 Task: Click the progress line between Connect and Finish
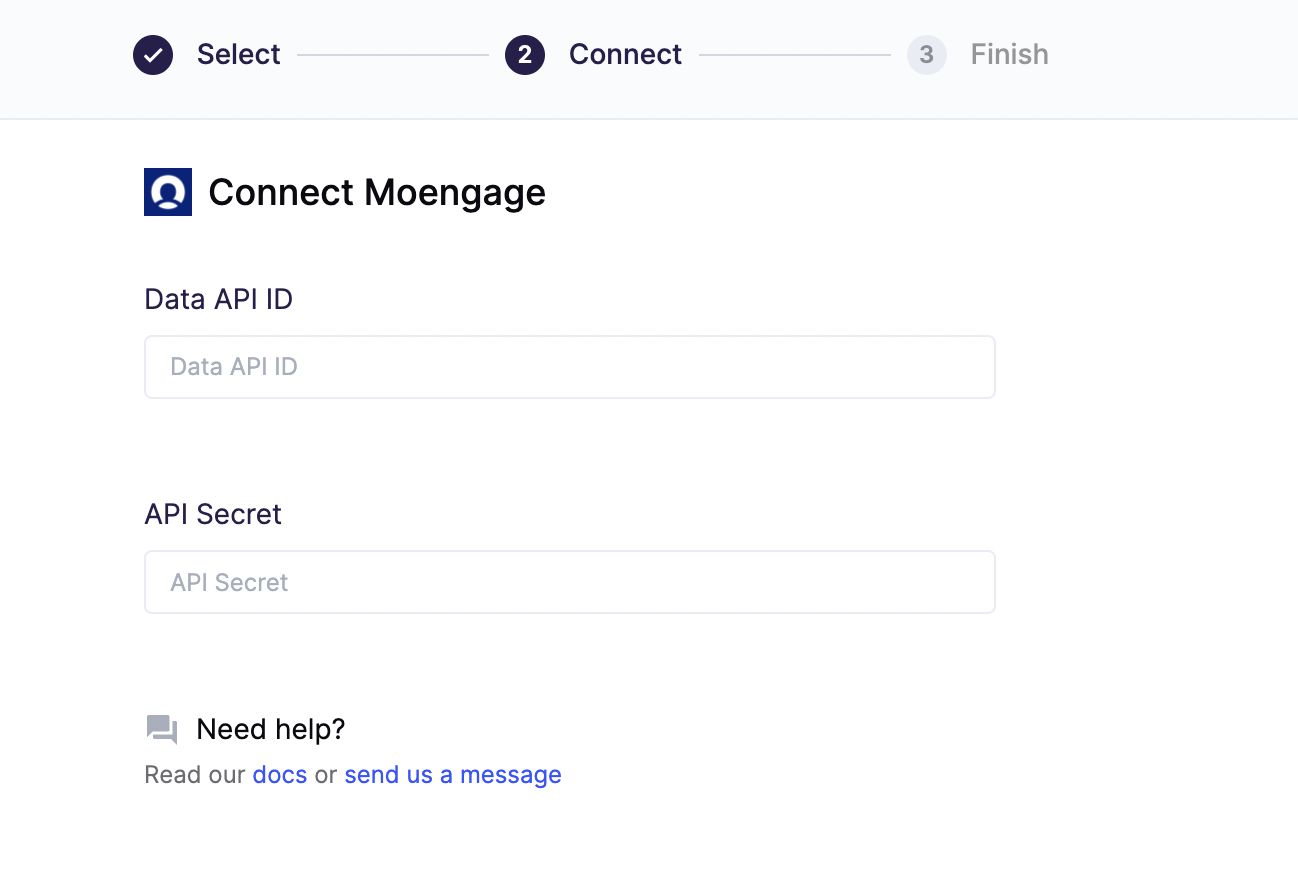[795, 55]
